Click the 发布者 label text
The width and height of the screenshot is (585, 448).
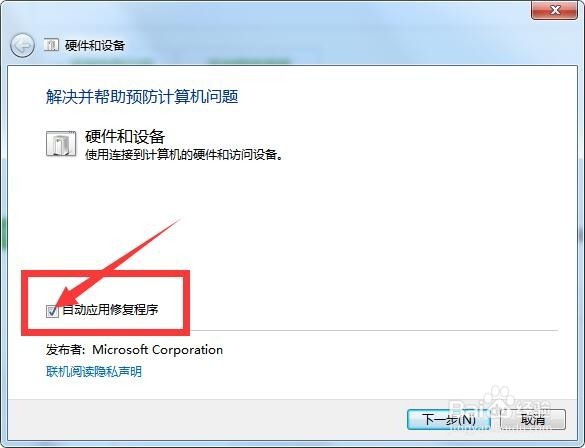tap(66, 350)
